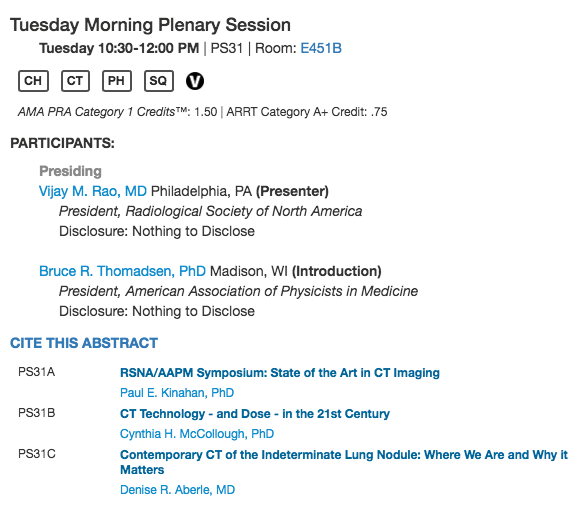Viewport: 585px width, 521px height.
Task: Click the CT category badge icon
Action: [75, 81]
